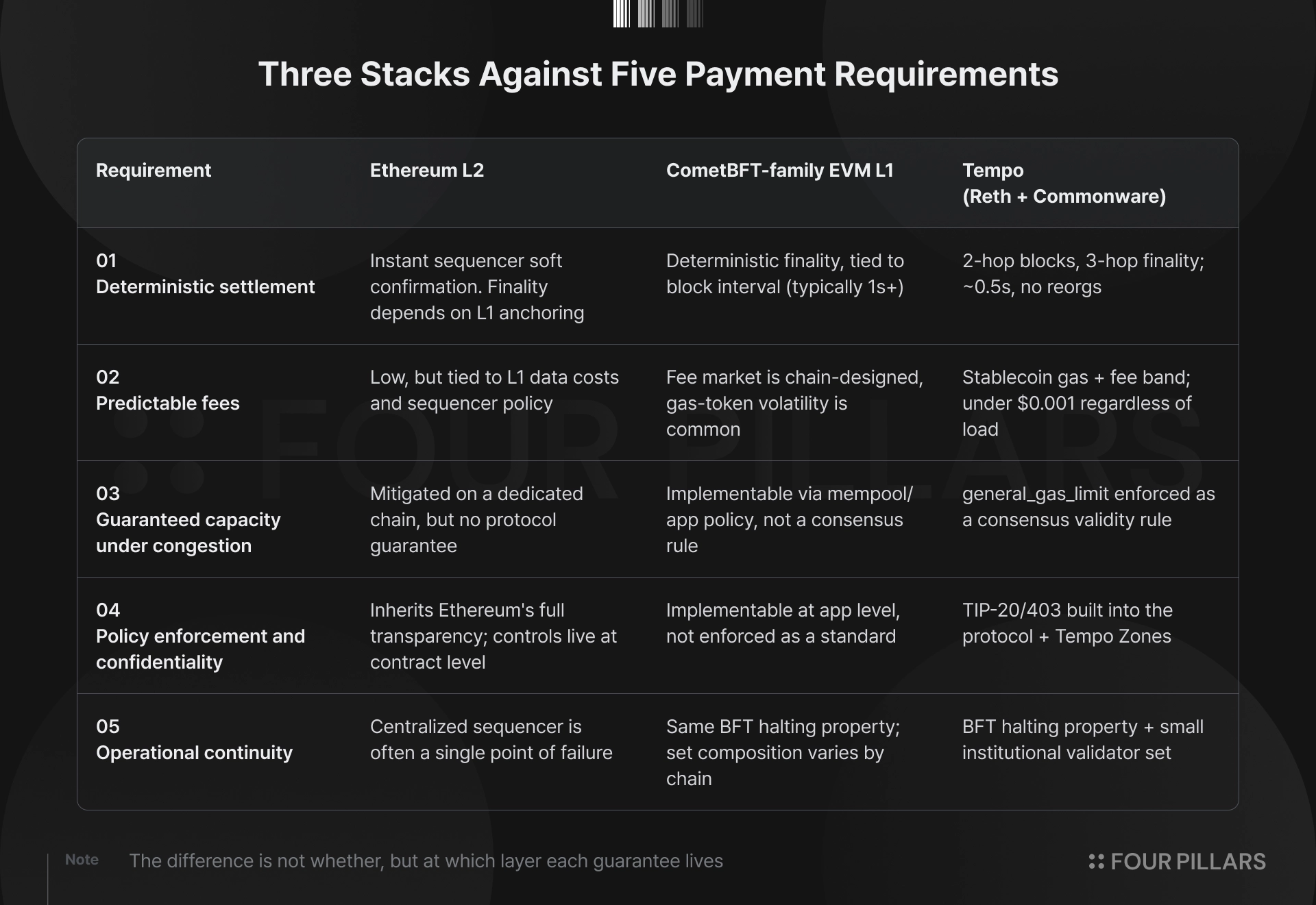
Task: Select the Requirement column header
Action: tap(154, 171)
